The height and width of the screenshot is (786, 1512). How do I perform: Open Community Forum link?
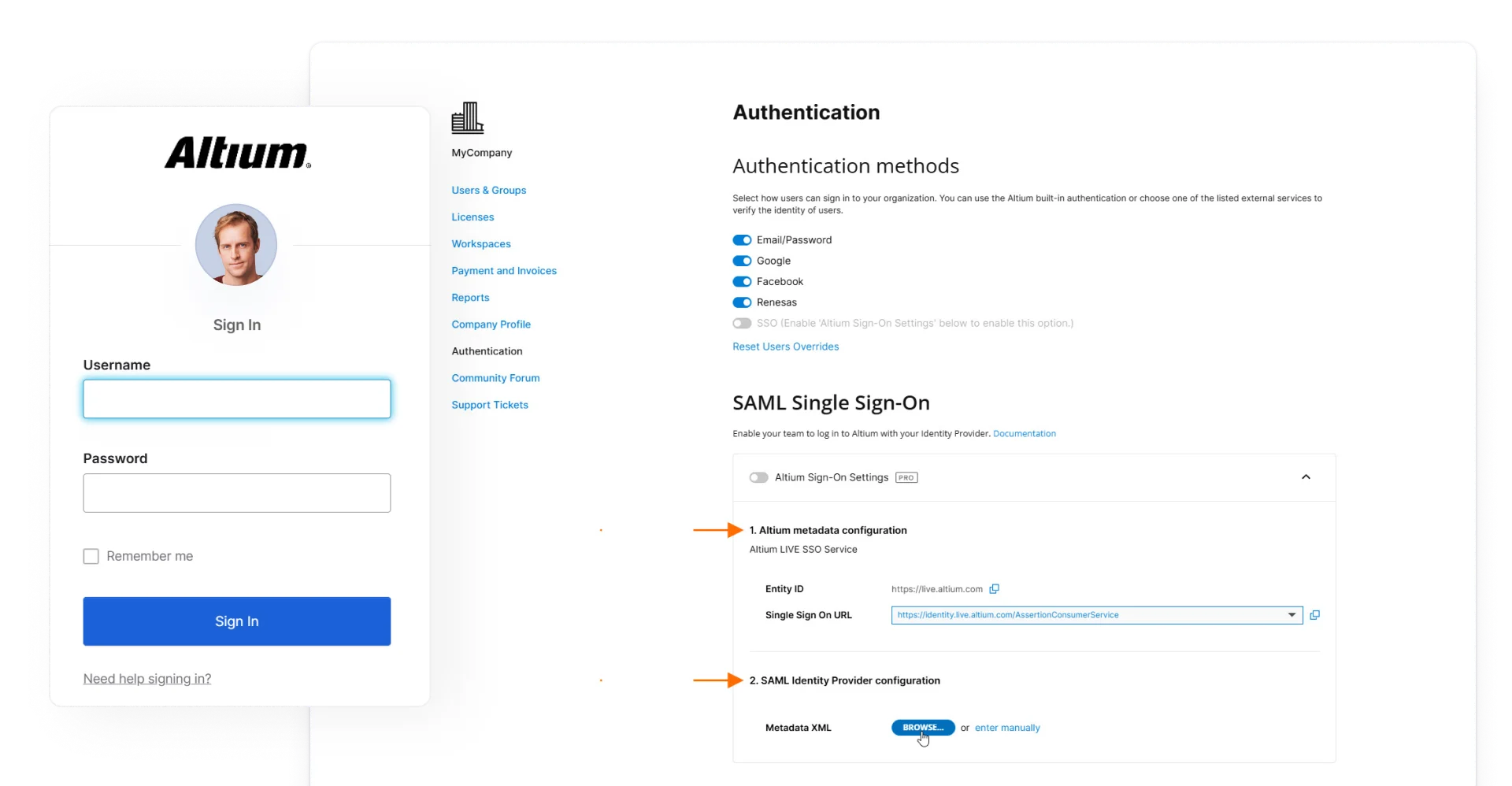[495, 378]
